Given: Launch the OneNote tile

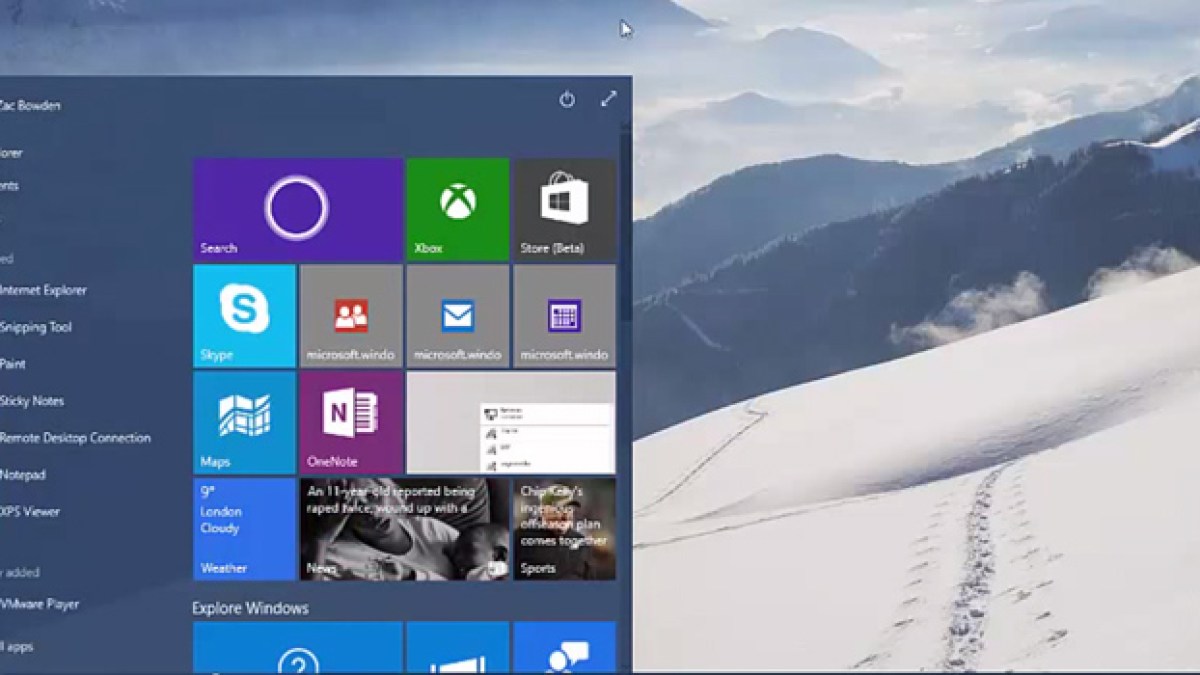Looking at the screenshot, I should (351, 422).
